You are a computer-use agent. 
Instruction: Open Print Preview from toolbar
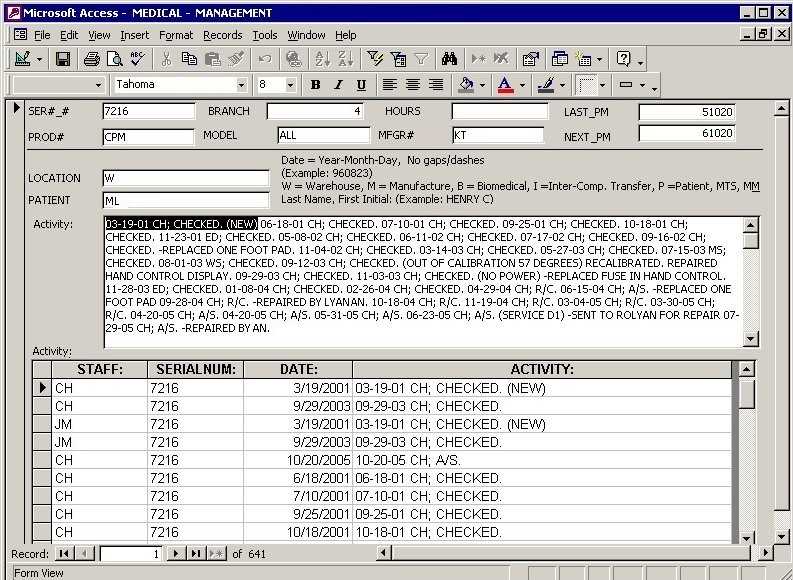pyautogui.click(x=115, y=59)
